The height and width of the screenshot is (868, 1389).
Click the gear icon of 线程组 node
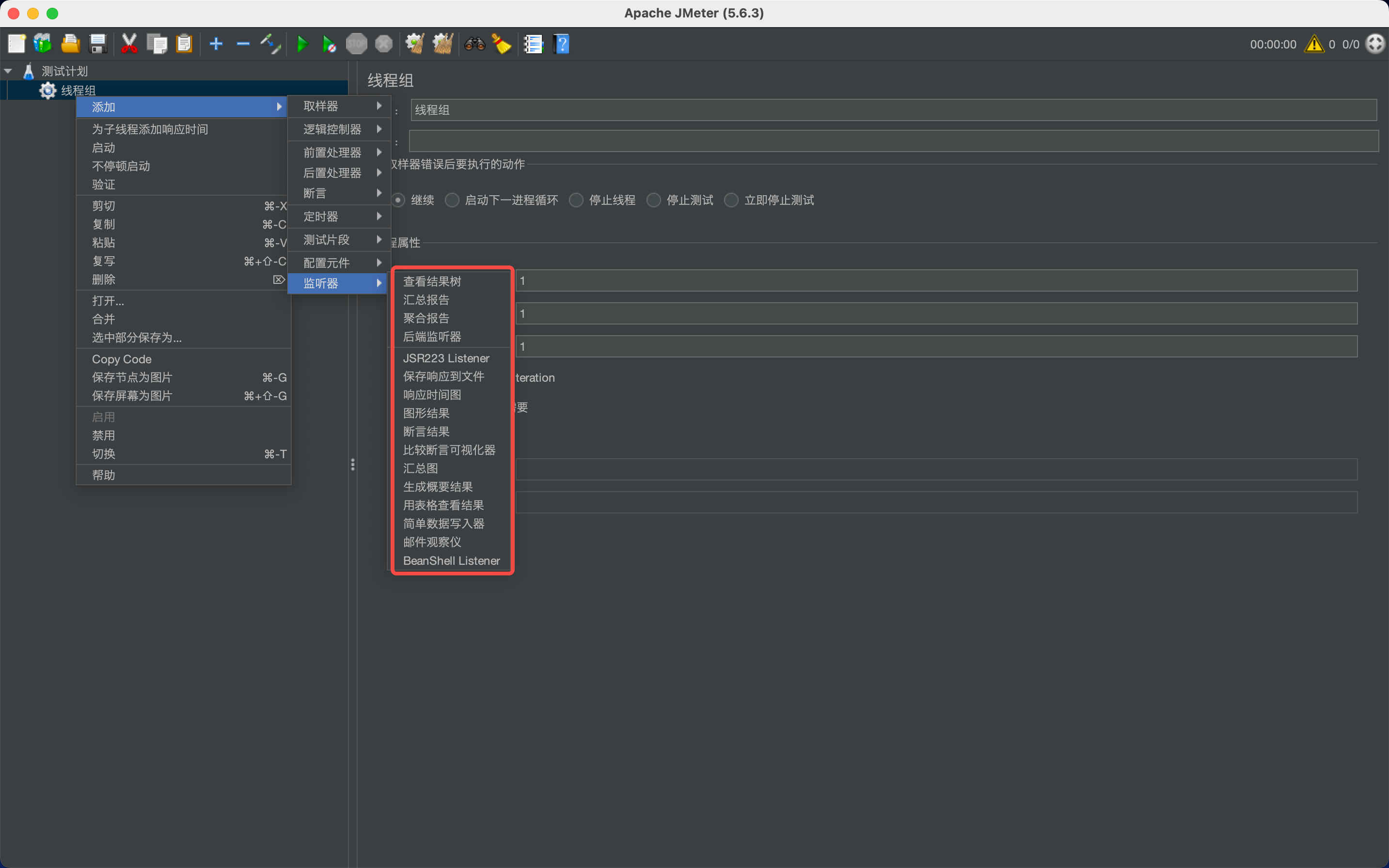[47, 90]
